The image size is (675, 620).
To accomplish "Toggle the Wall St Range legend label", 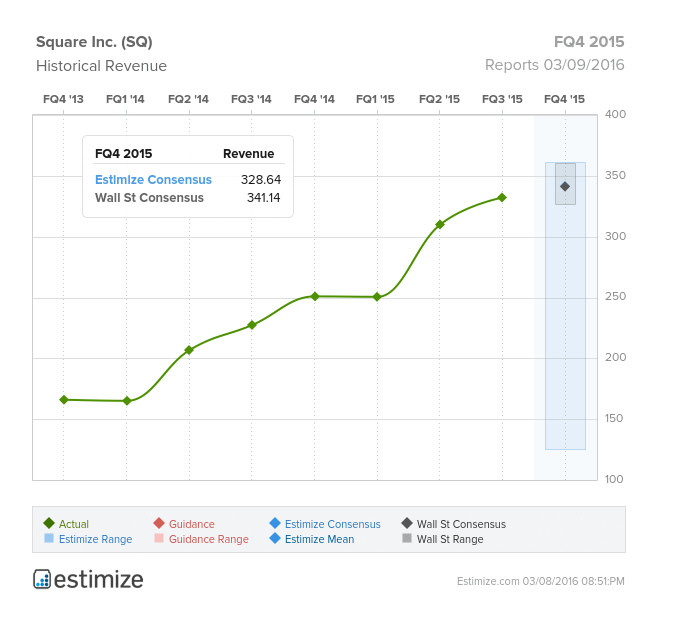I will [450, 539].
